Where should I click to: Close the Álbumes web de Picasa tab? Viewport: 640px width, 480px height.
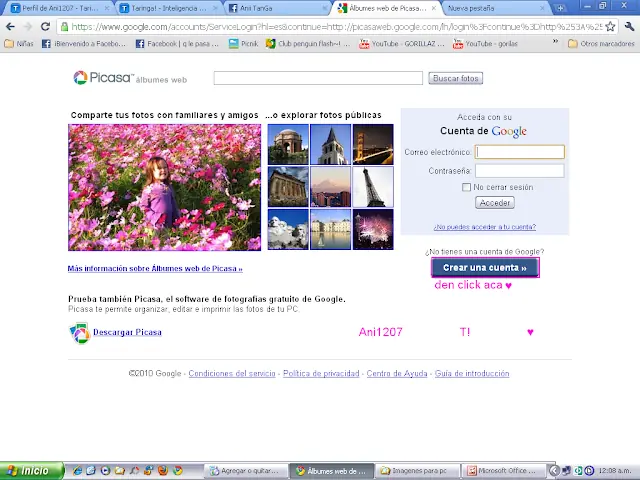tap(434, 8)
